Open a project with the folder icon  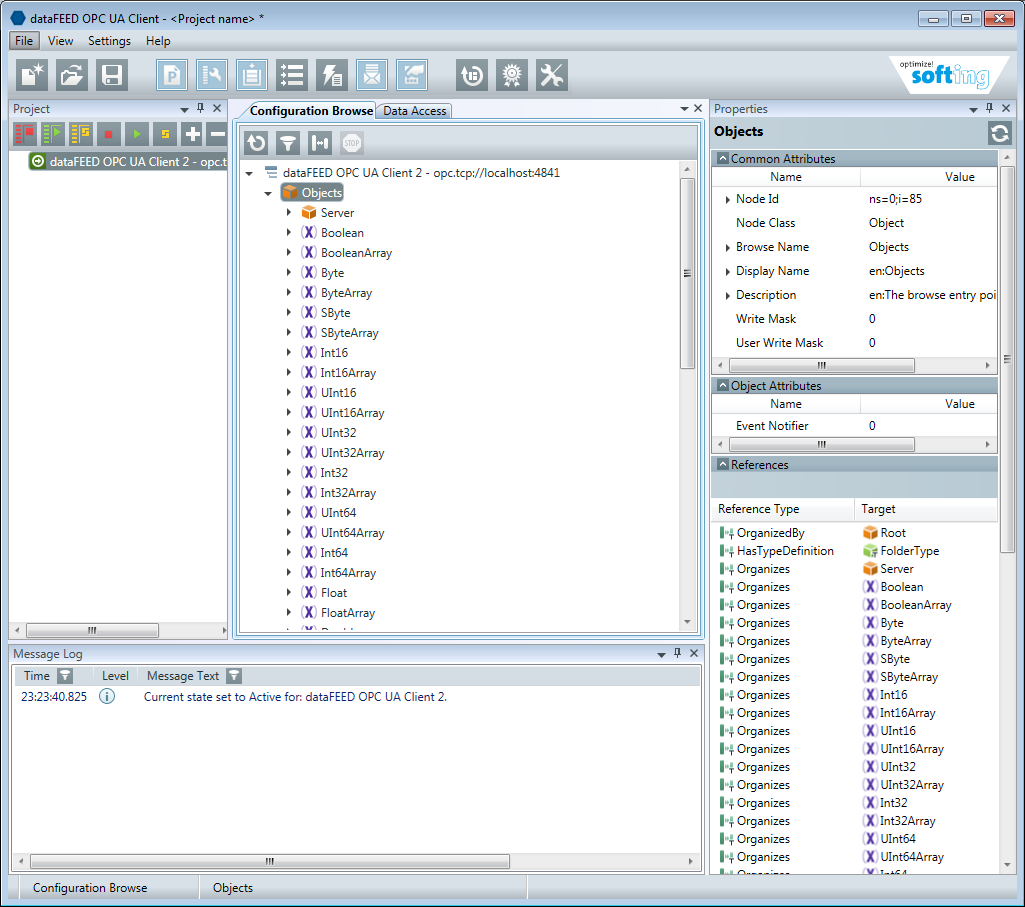pos(72,75)
